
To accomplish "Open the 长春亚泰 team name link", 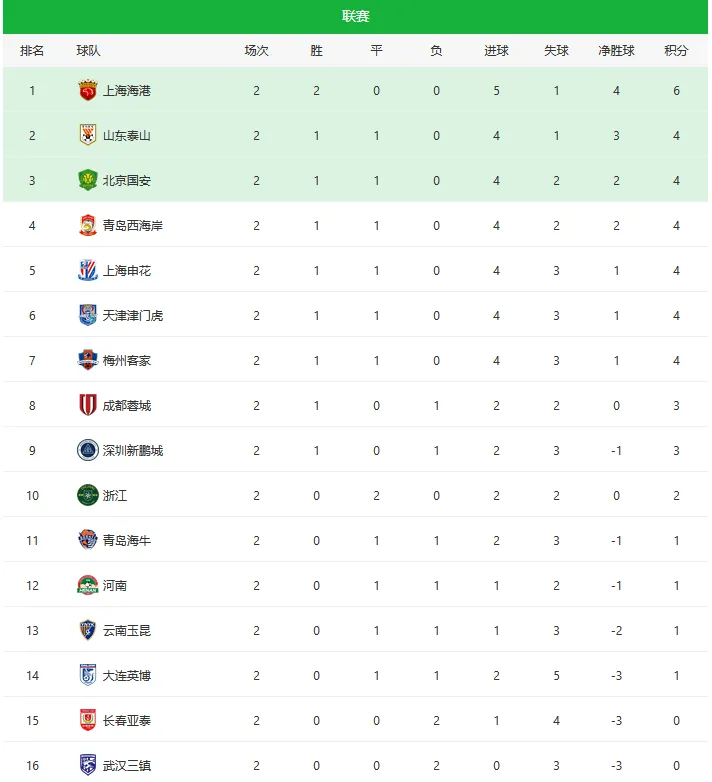I will click(127, 720).
